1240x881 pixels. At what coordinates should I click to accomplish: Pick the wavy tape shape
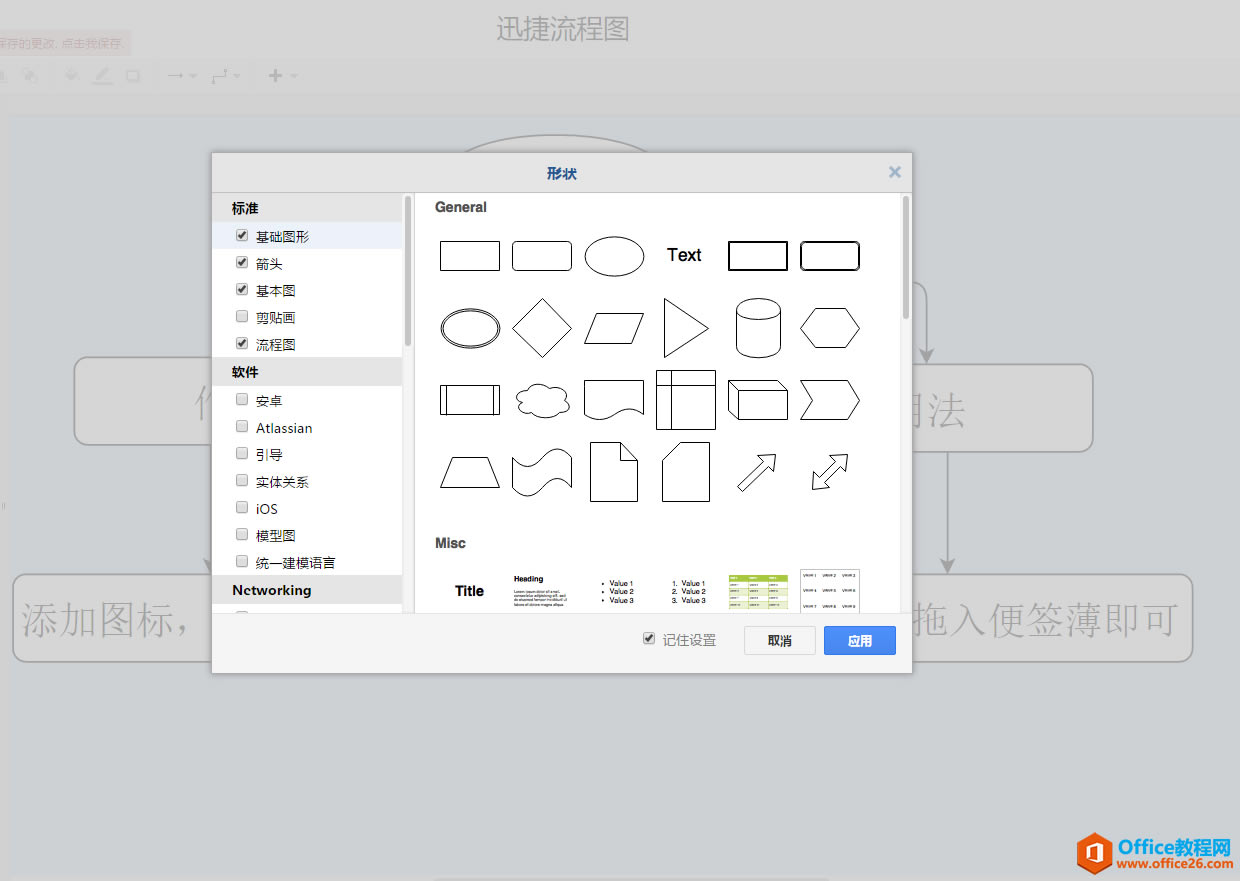pyautogui.click(x=542, y=472)
